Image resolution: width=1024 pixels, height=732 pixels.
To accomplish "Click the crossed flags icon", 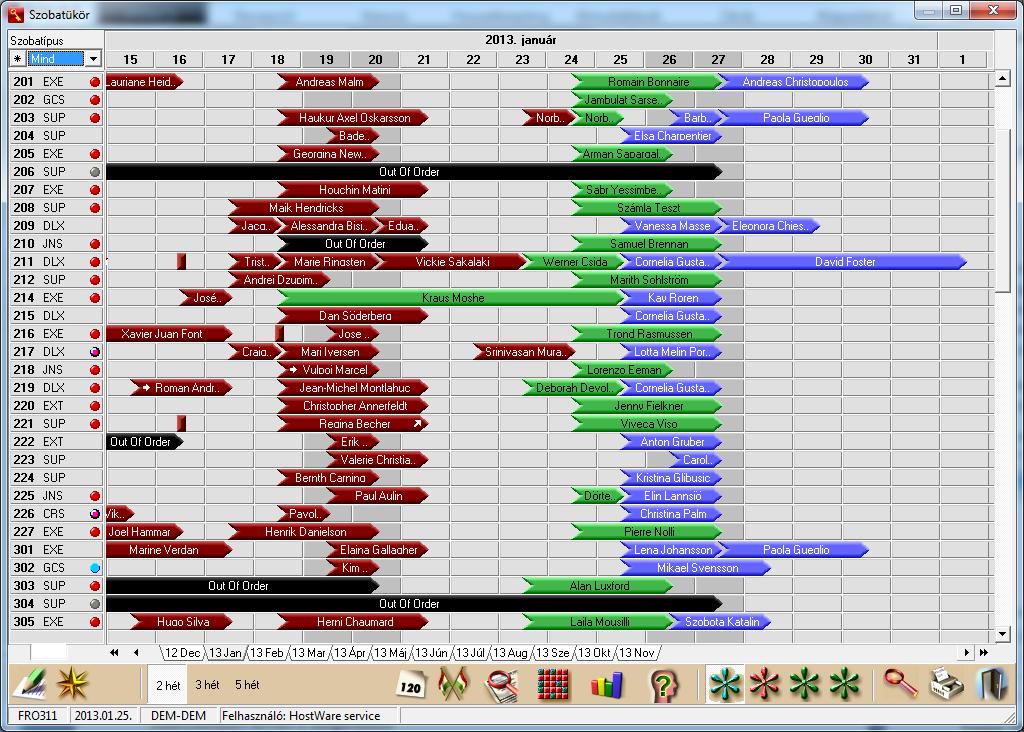I will (455, 684).
